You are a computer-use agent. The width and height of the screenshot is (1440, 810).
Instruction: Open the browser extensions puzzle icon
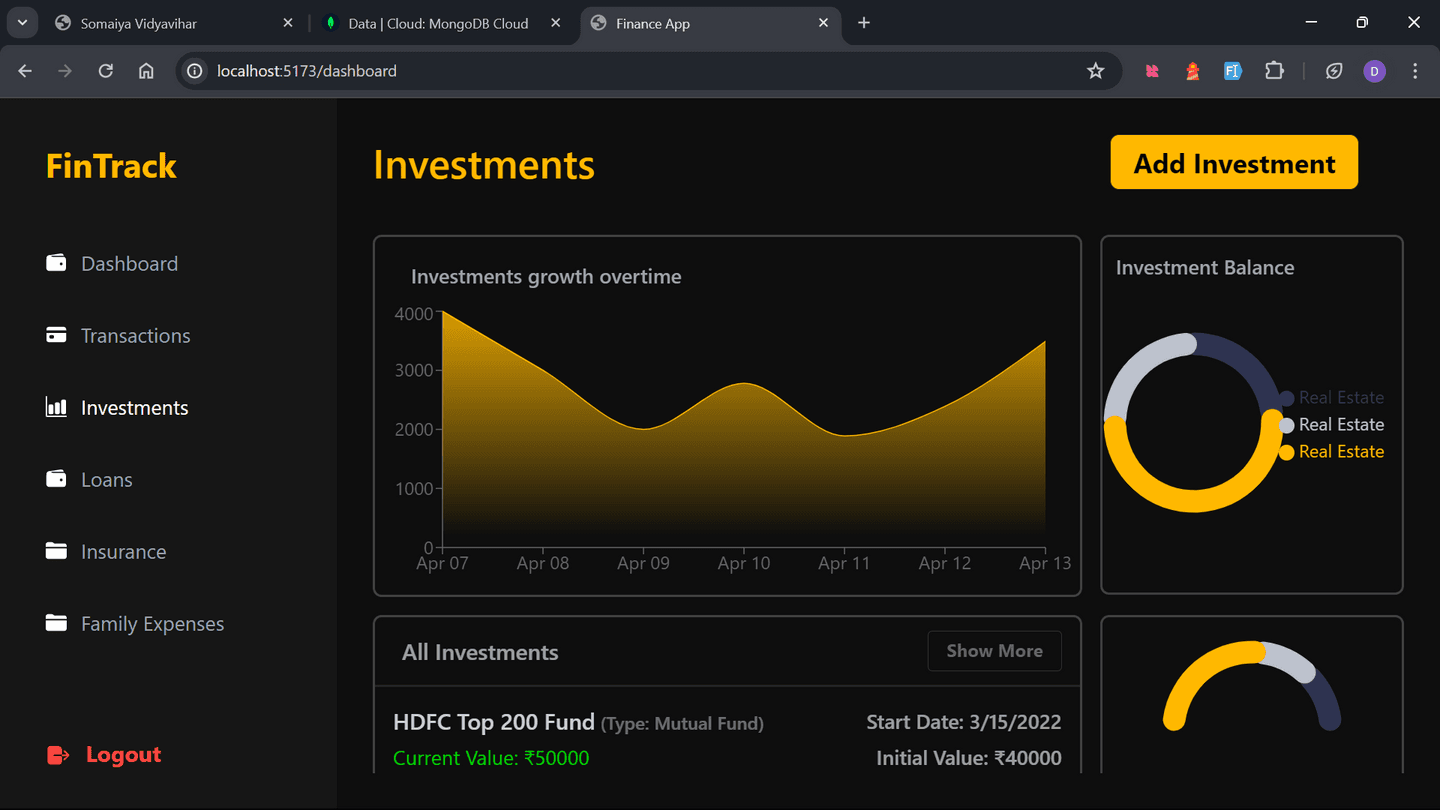(1274, 71)
